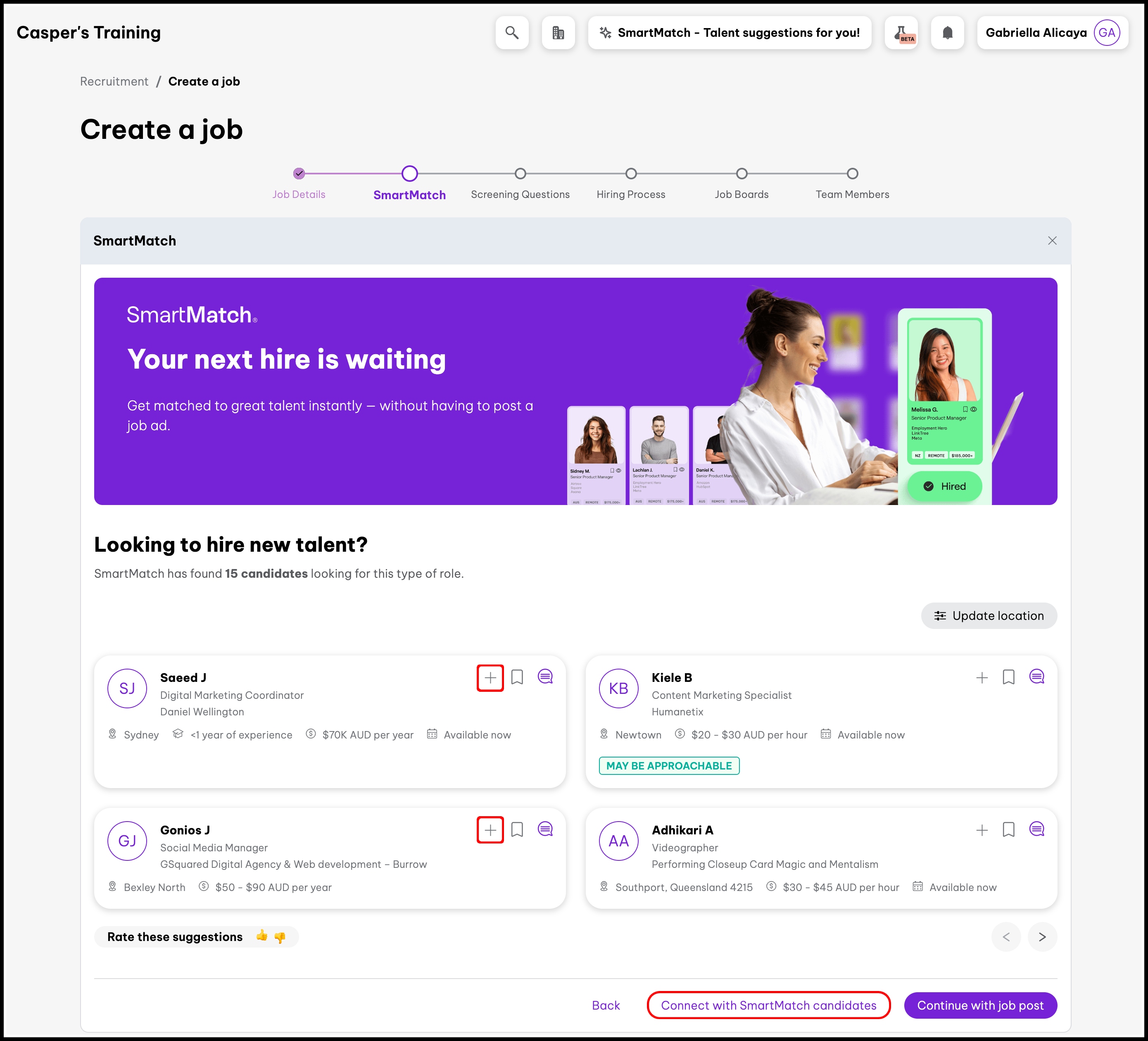Message Kiele B via chat icon
Screen dimensions: 1148x1041
(x=1036, y=677)
